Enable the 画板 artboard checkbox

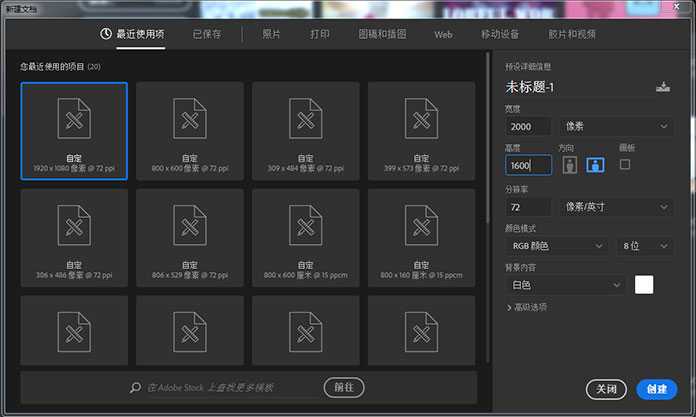pyautogui.click(x=625, y=164)
